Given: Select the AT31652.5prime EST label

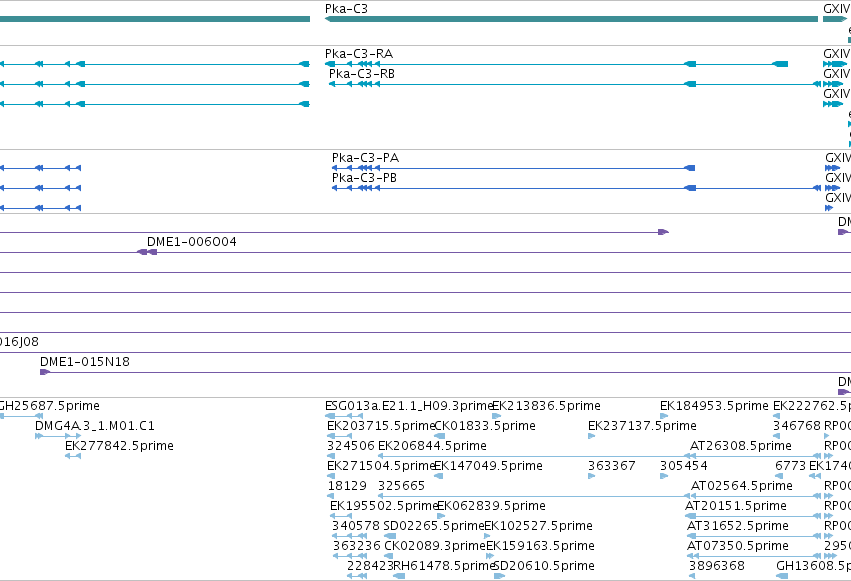Looking at the screenshot, I should click(738, 526).
